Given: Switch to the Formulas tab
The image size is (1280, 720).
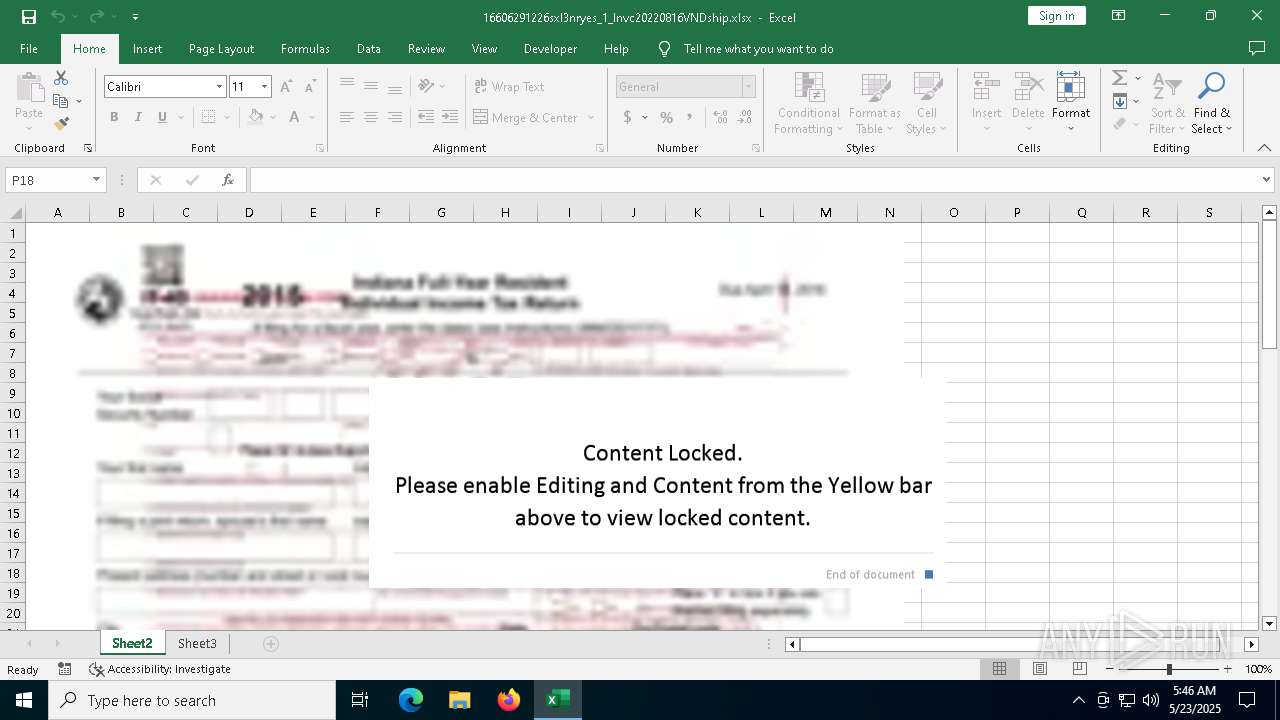Looking at the screenshot, I should coord(305,48).
